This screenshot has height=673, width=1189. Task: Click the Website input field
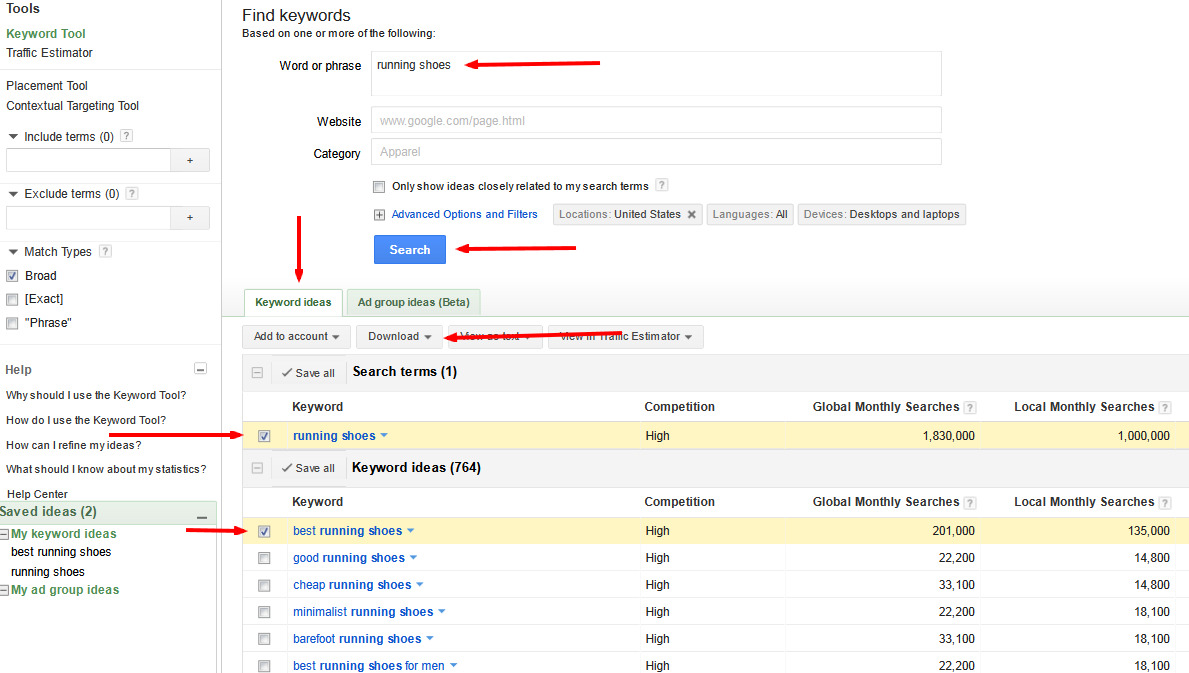pyautogui.click(x=656, y=121)
